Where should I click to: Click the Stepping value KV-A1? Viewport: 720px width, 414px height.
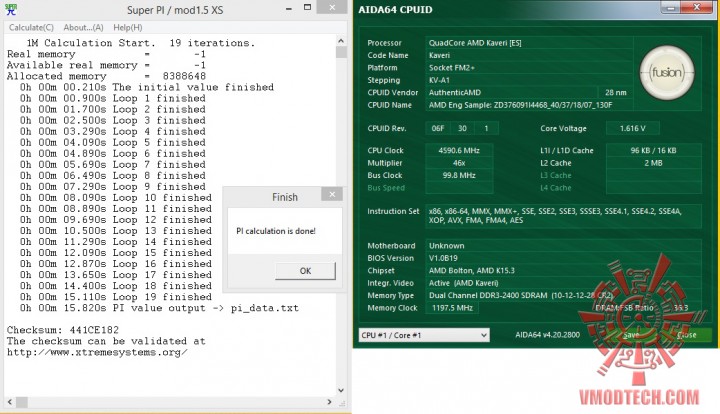pos(439,80)
